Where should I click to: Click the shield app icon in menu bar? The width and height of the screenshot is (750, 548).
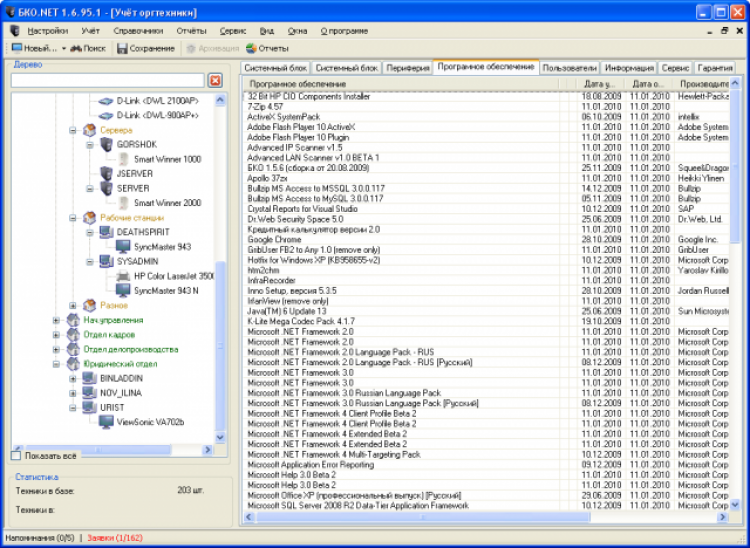(x=14, y=31)
